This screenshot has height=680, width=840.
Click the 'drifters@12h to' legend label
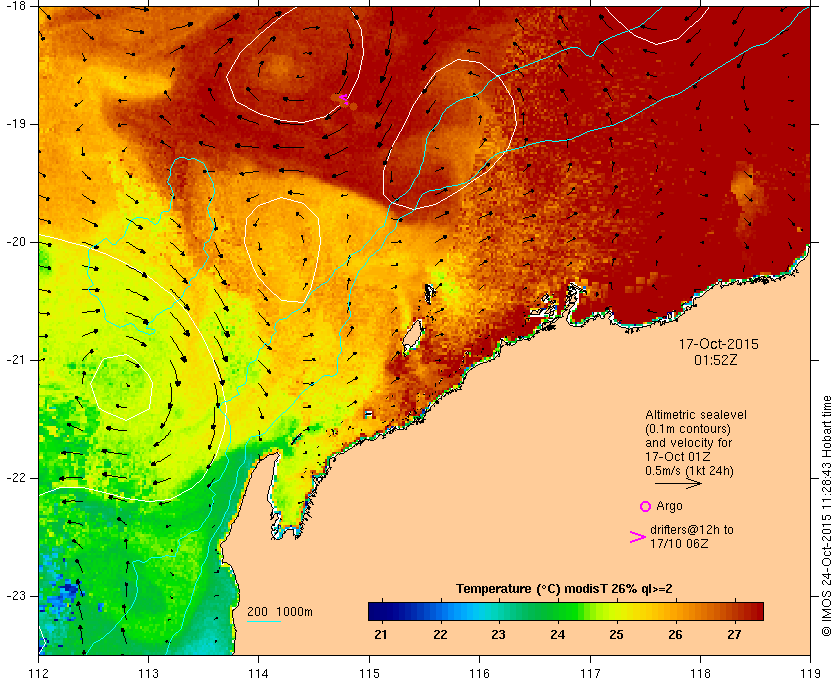[x=692, y=530]
